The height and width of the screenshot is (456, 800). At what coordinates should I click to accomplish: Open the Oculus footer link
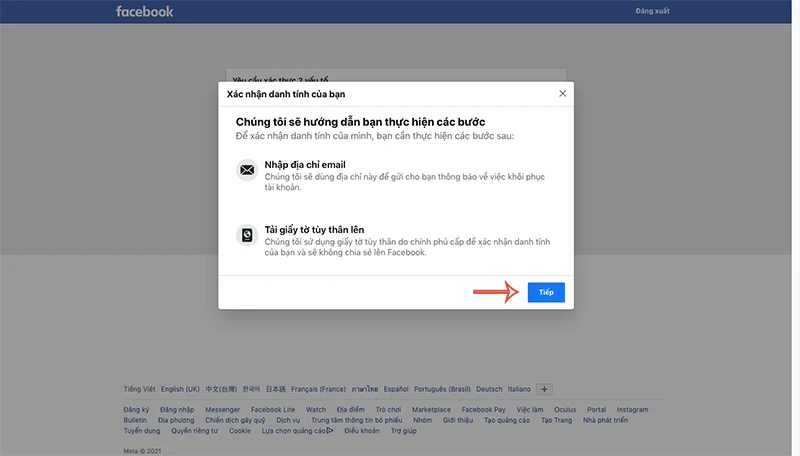tap(565, 410)
